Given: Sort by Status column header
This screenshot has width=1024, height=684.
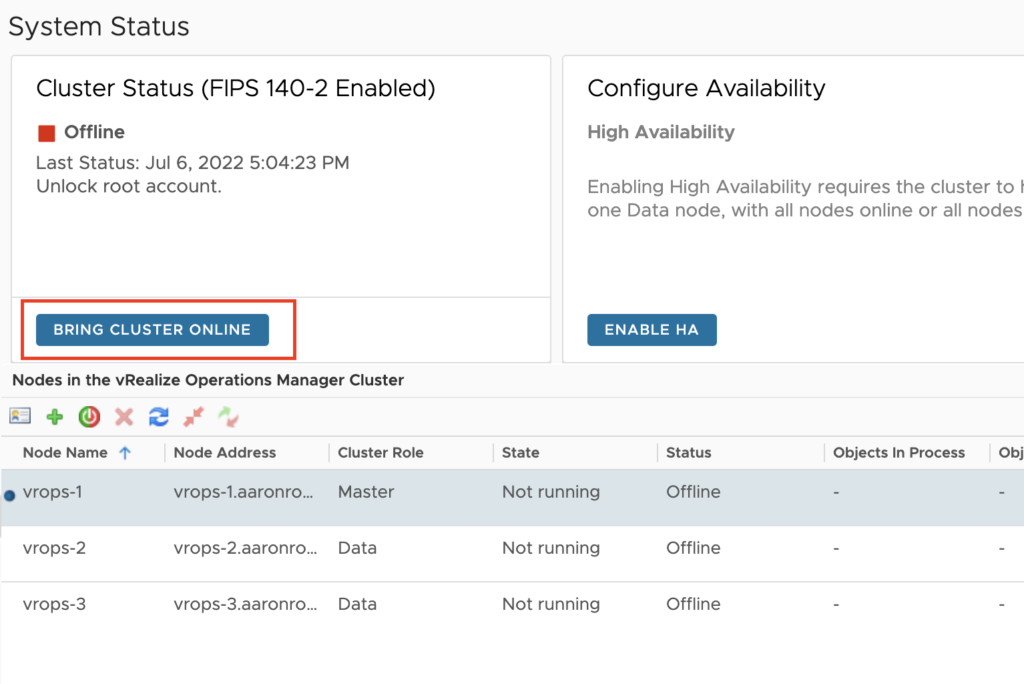Looking at the screenshot, I should pos(689,453).
